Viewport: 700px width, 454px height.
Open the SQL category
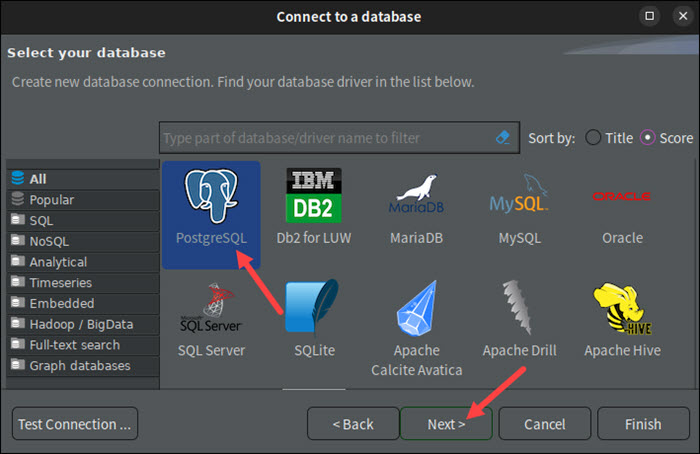coord(83,220)
